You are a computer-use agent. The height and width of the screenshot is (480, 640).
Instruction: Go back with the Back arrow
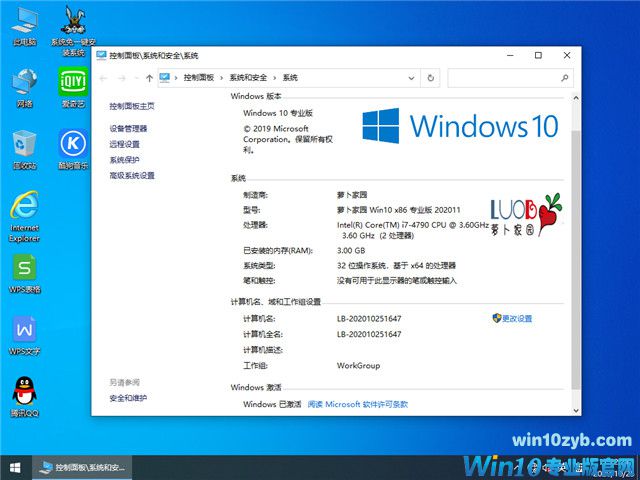[x=103, y=78]
